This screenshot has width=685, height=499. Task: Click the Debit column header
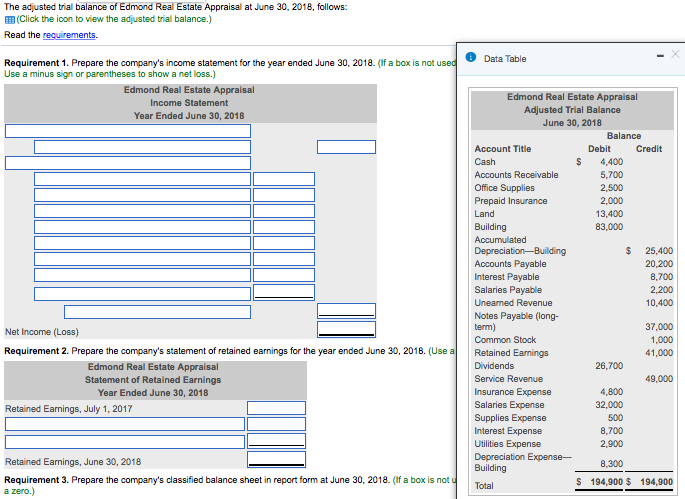point(599,149)
